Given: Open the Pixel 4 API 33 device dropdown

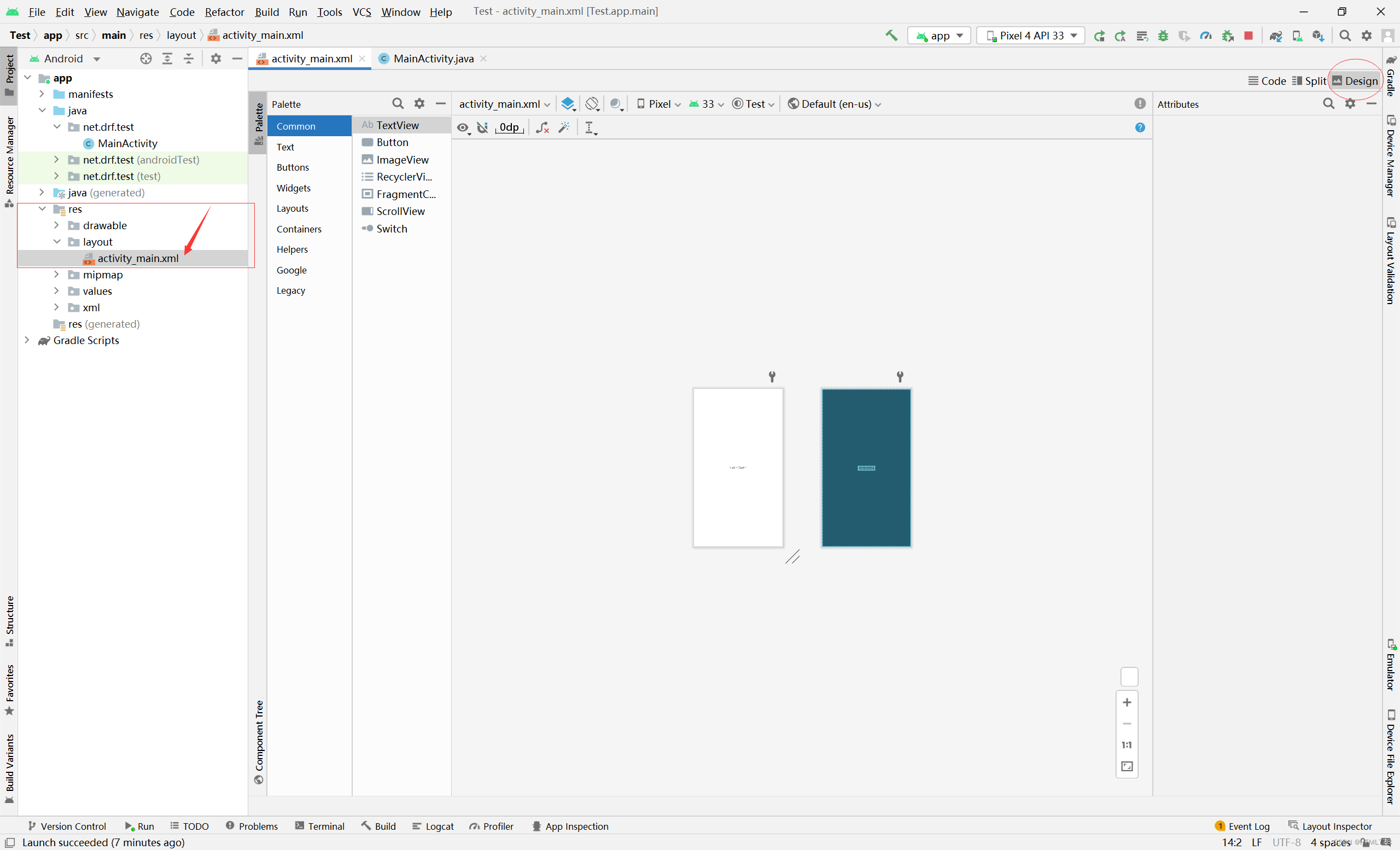Looking at the screenshot, I should tap(1031, 36).
